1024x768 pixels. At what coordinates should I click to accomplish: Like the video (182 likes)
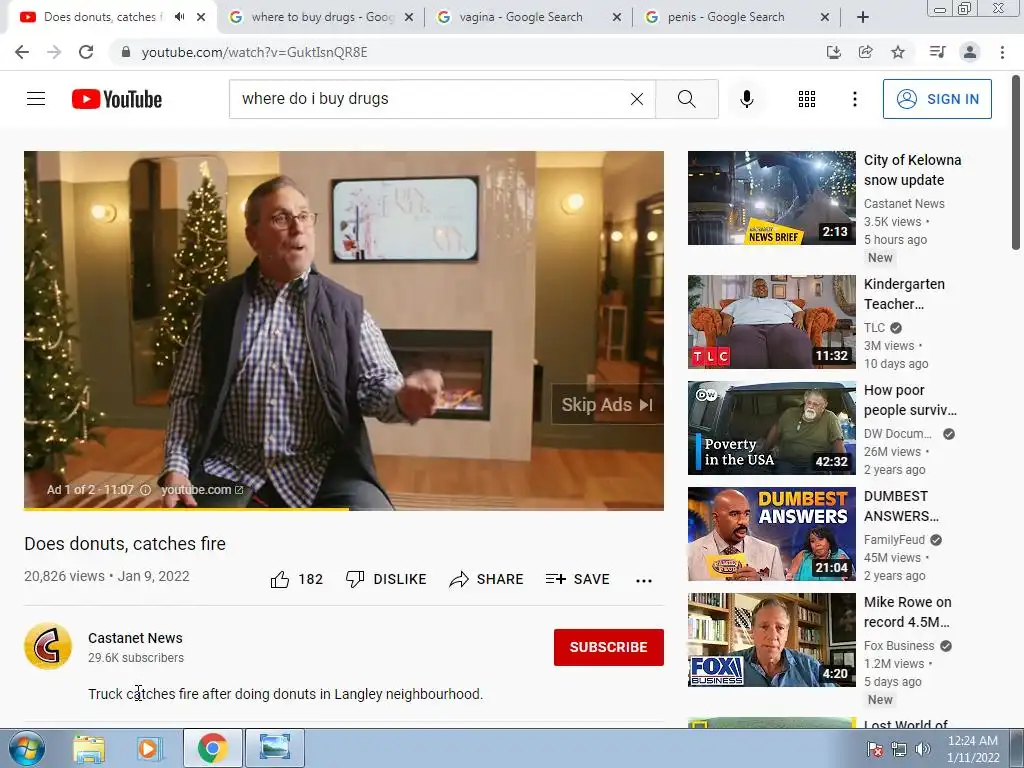(296, 579)
